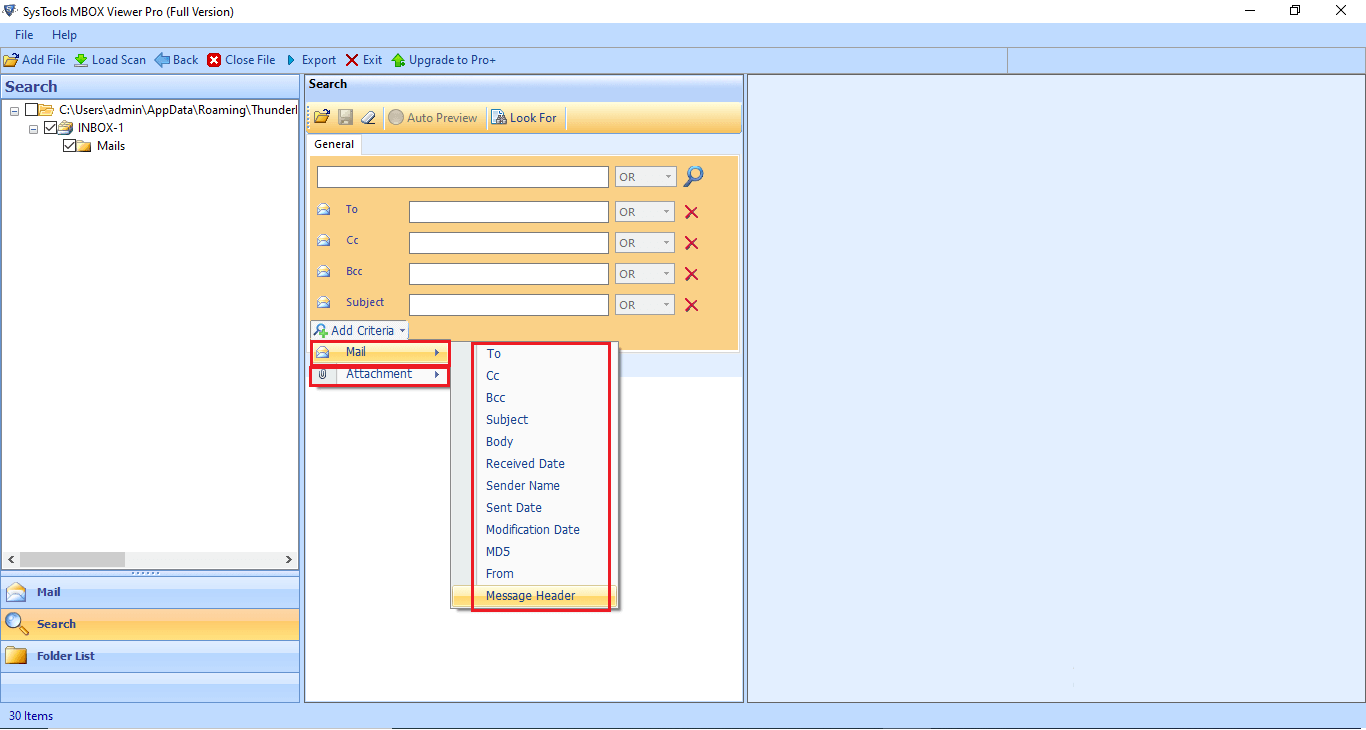This screenshot has height=730, width=1366.
Task: Click the Load Scan toolbar button
Action: (110, 60)
